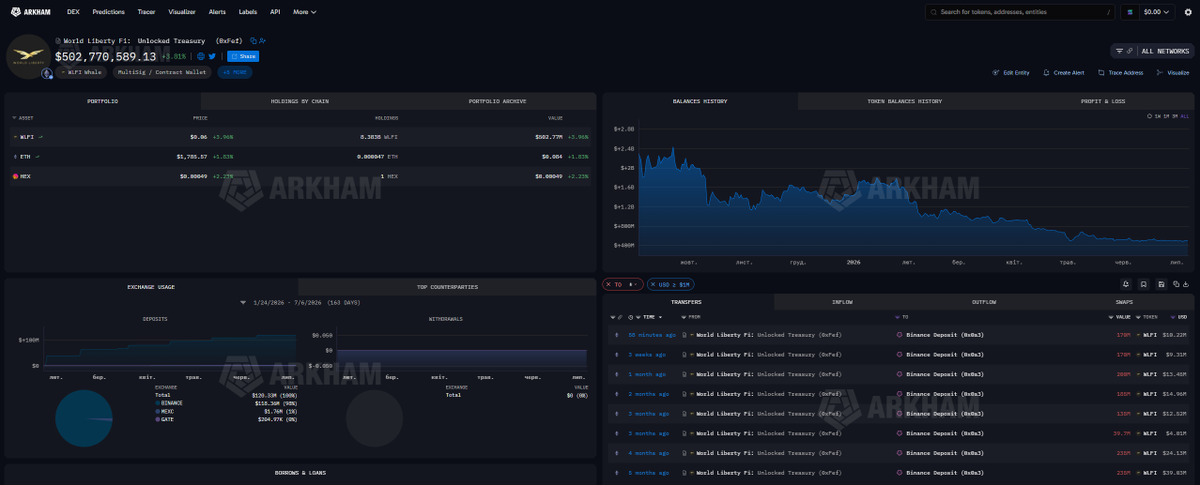Click the Binance Deposit icon in first transfer row

(900, 335)
